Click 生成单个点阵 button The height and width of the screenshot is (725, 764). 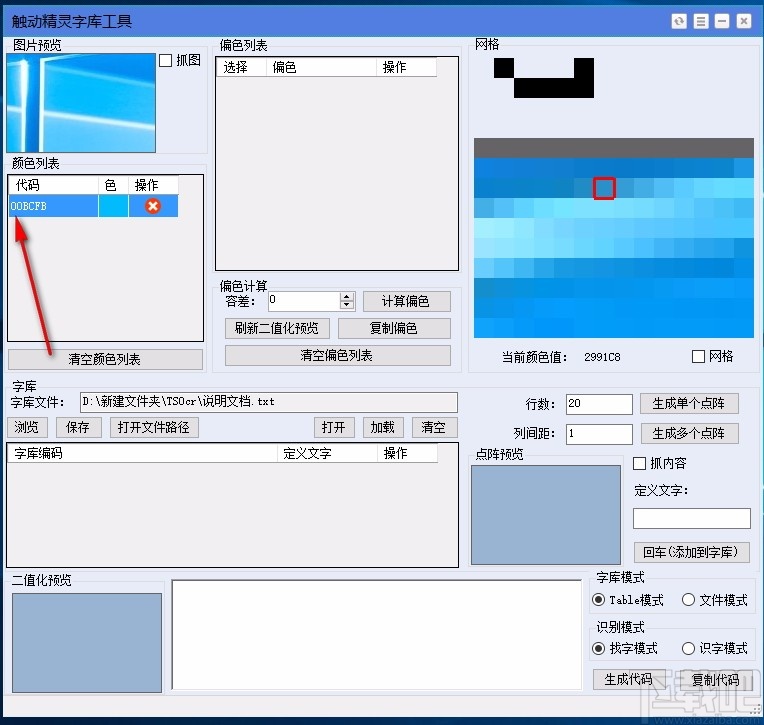click(x=689, y=403)
